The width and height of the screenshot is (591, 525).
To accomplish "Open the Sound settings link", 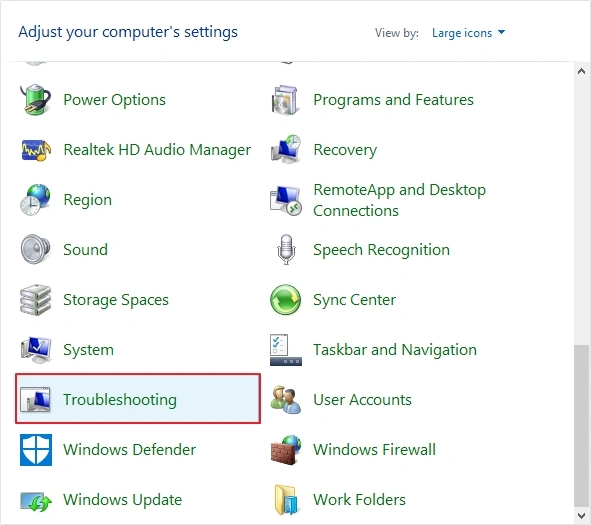I will tap(86, 249).
